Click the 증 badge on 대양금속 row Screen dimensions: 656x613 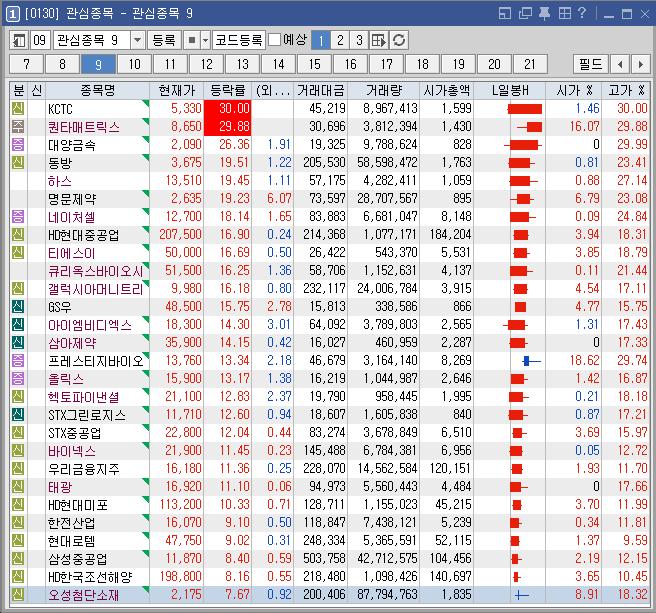click(18, 144)
